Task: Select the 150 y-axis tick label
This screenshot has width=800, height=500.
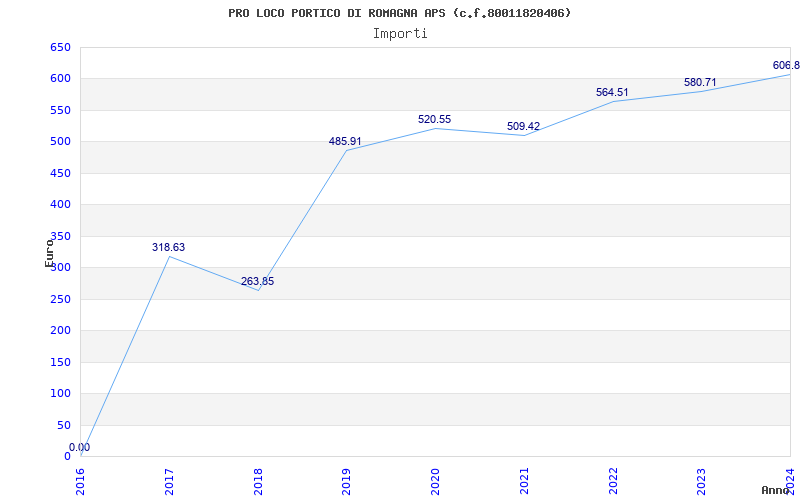Action: pyautogui.click(x=60, y=363)
